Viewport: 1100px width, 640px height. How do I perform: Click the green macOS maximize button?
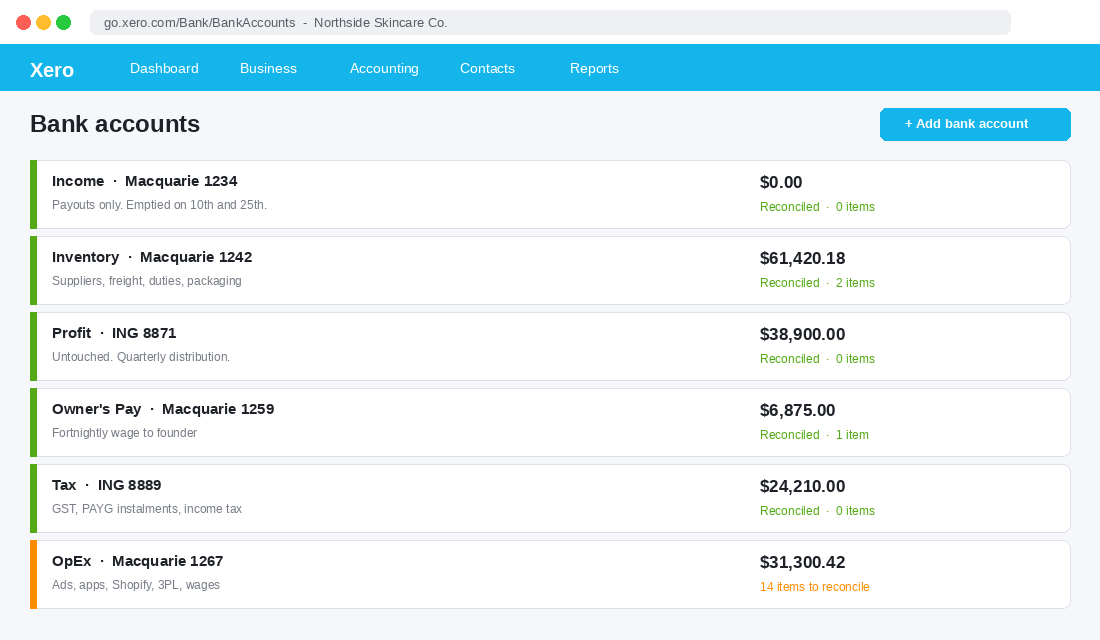click(63, 22)
